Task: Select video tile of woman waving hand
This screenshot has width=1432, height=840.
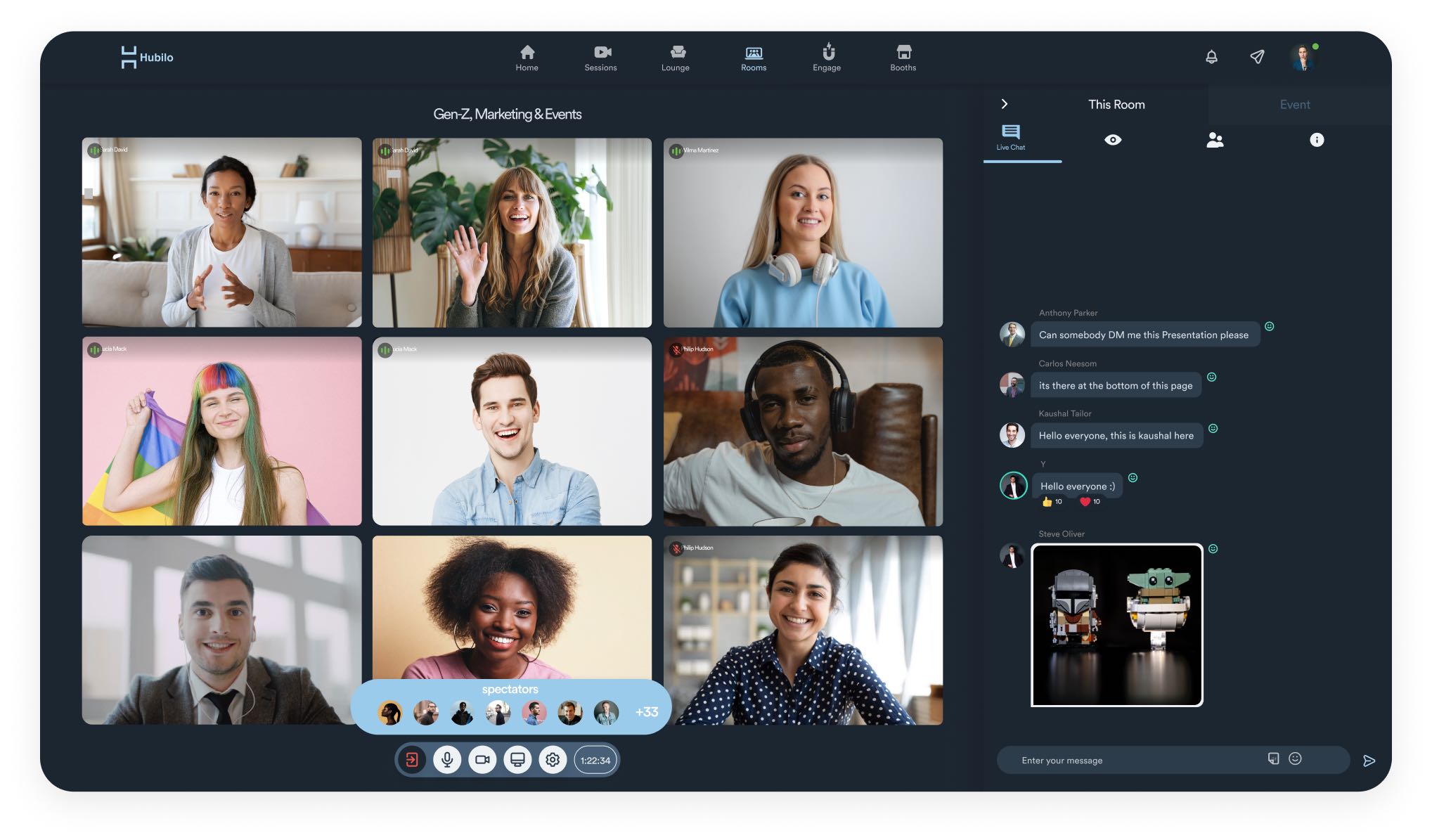Action: [x=512, y=233]
